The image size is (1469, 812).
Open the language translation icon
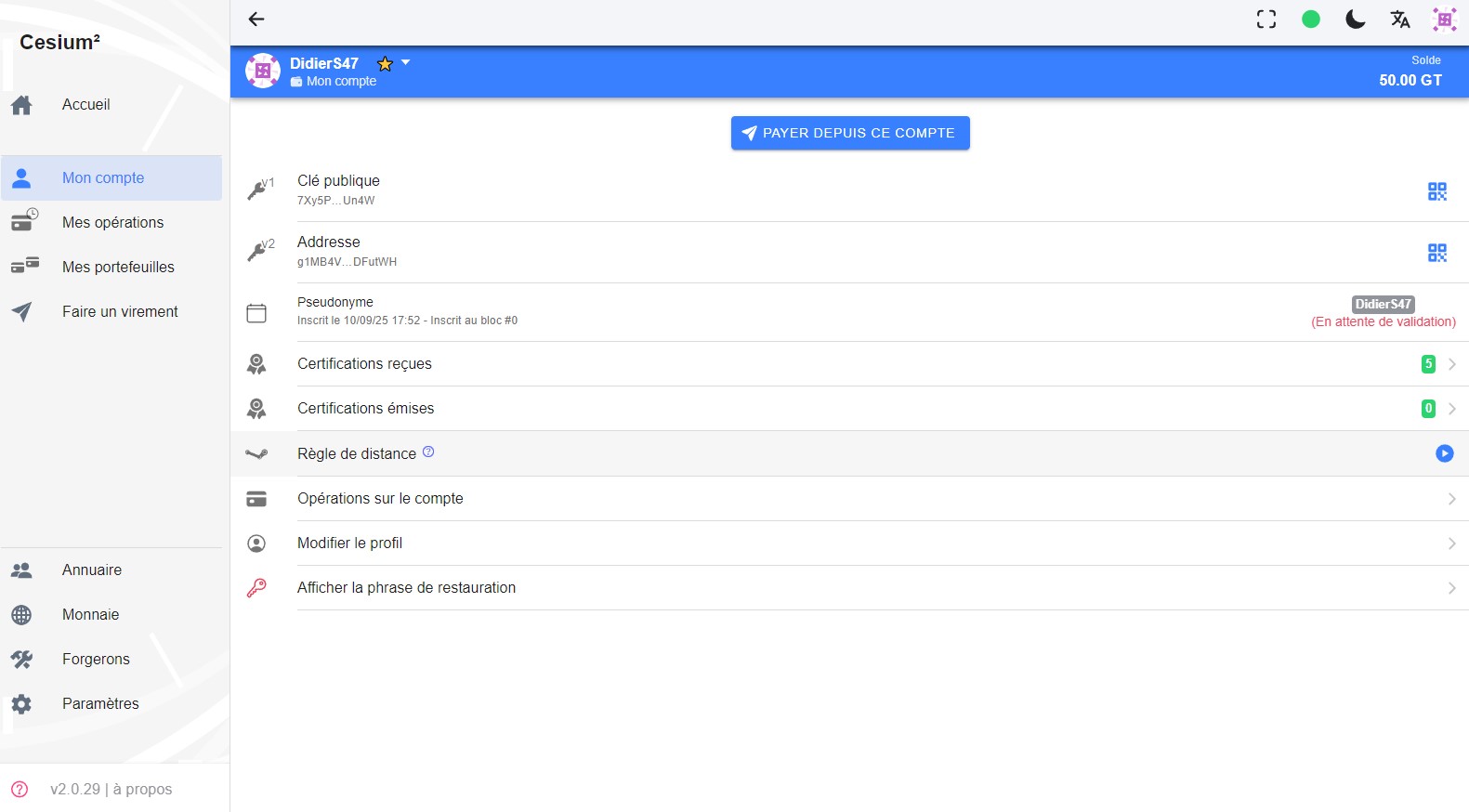point(1399,20)
